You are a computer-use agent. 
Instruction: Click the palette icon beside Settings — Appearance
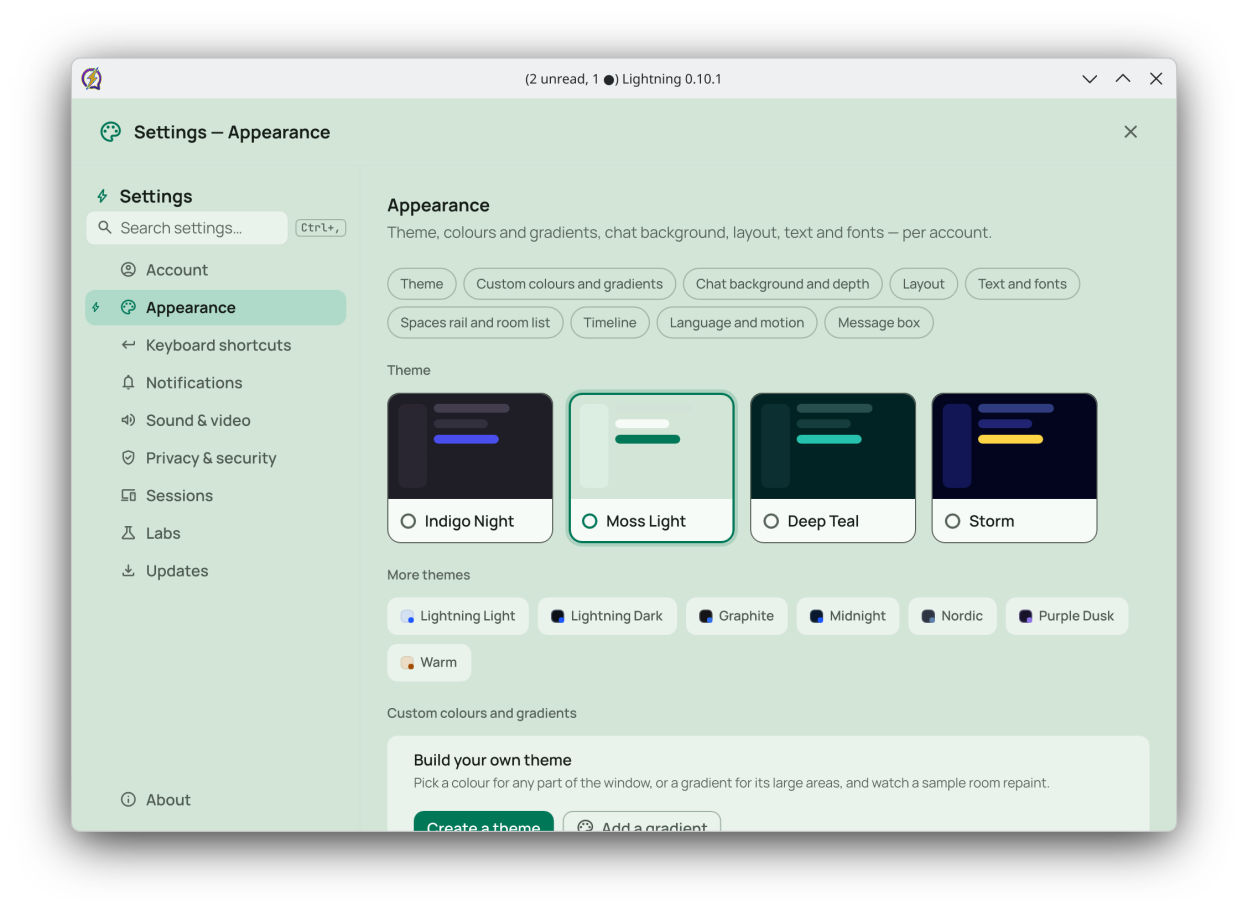pyautogui.click(x=111, y=132)
